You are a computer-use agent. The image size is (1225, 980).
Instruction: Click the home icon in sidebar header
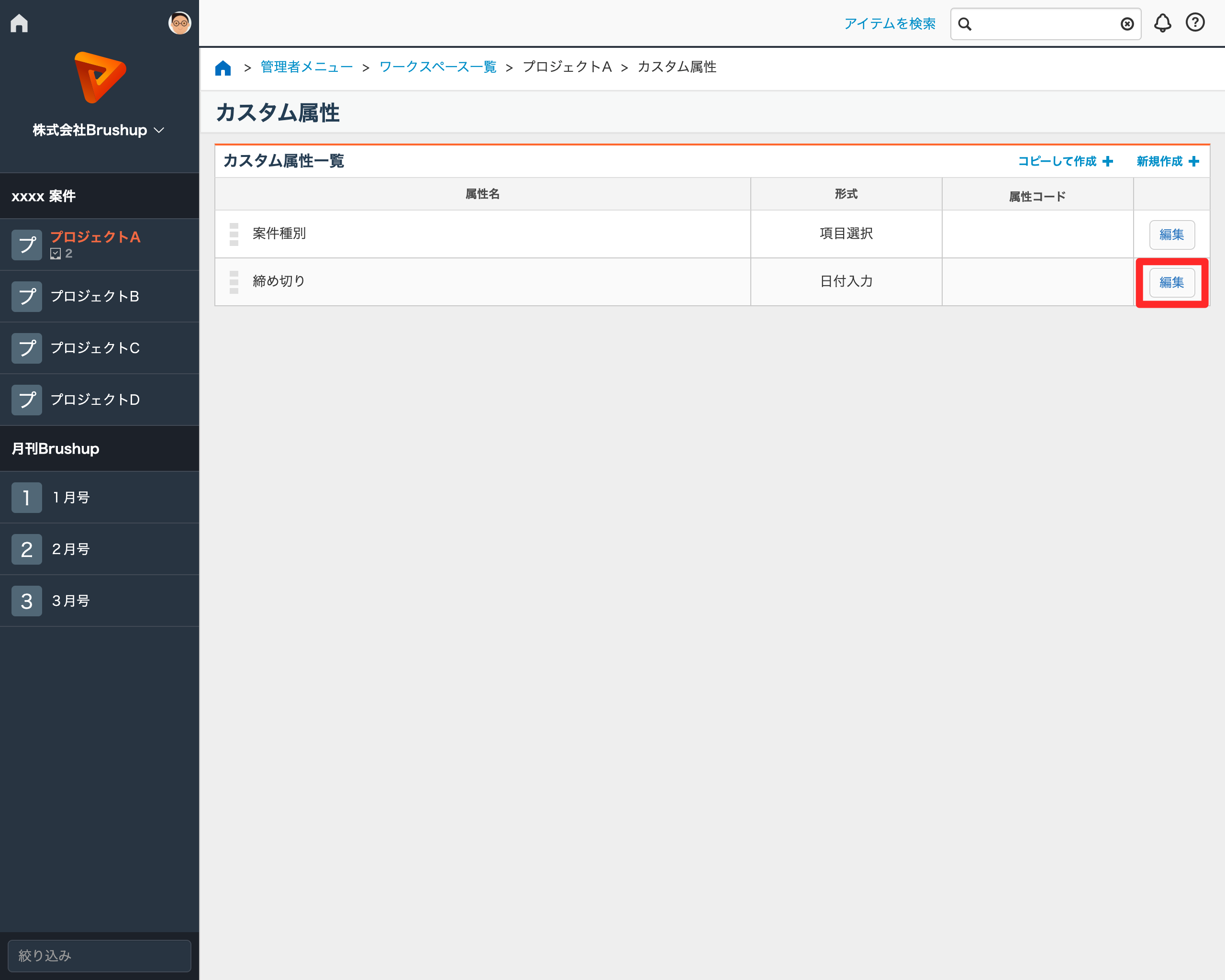point(19,23)
